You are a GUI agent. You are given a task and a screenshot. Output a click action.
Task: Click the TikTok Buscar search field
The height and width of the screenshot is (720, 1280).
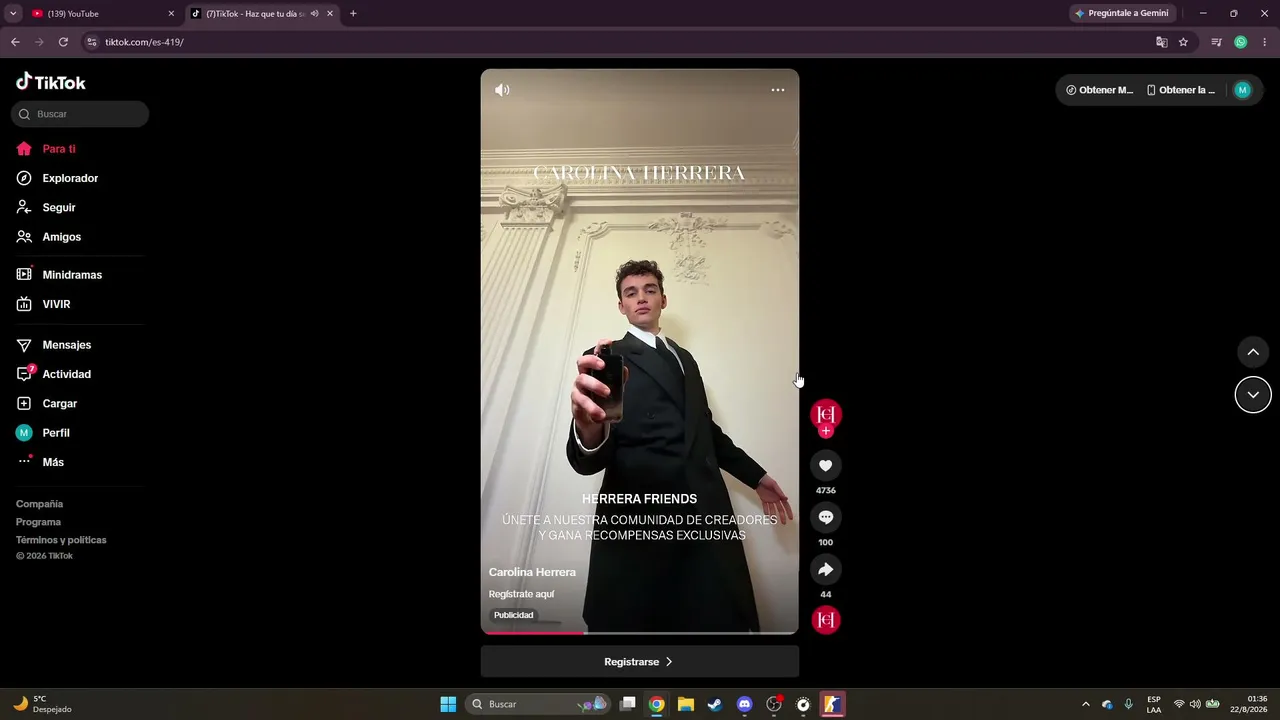tap(80, 114)
